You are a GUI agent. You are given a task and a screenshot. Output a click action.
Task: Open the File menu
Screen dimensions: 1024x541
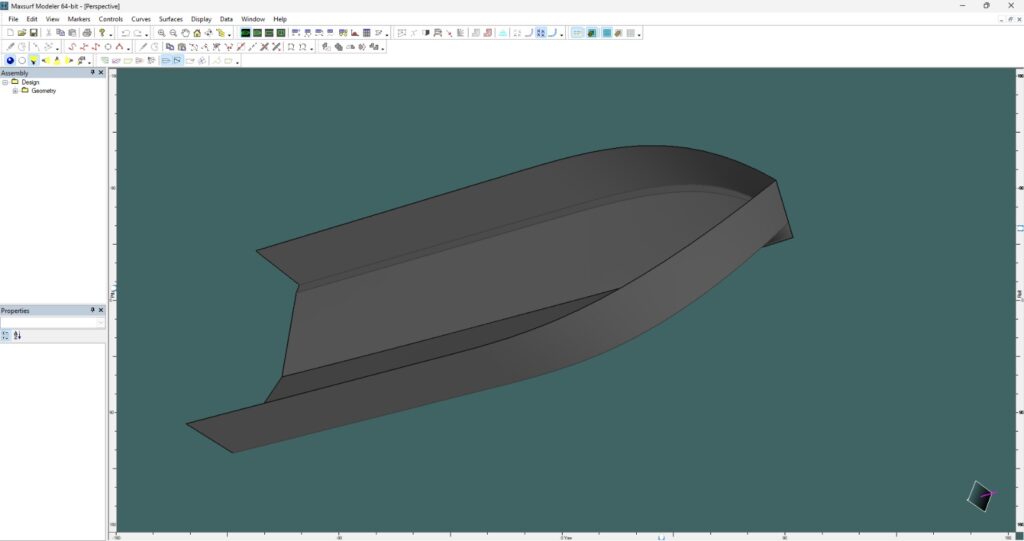[x=13, y=19]
